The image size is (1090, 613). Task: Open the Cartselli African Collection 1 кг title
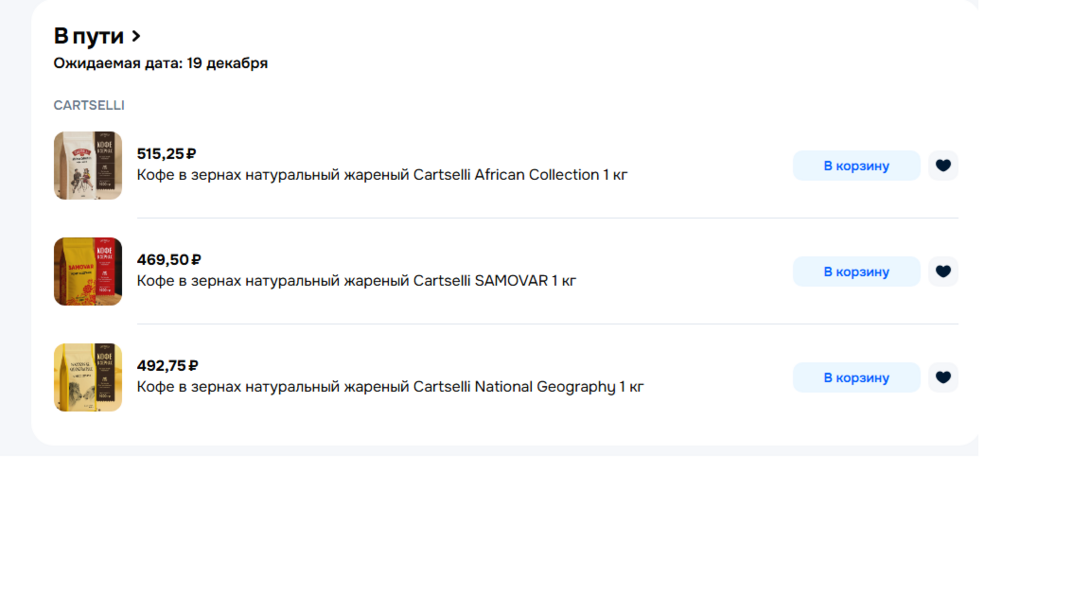click(382, 175)
